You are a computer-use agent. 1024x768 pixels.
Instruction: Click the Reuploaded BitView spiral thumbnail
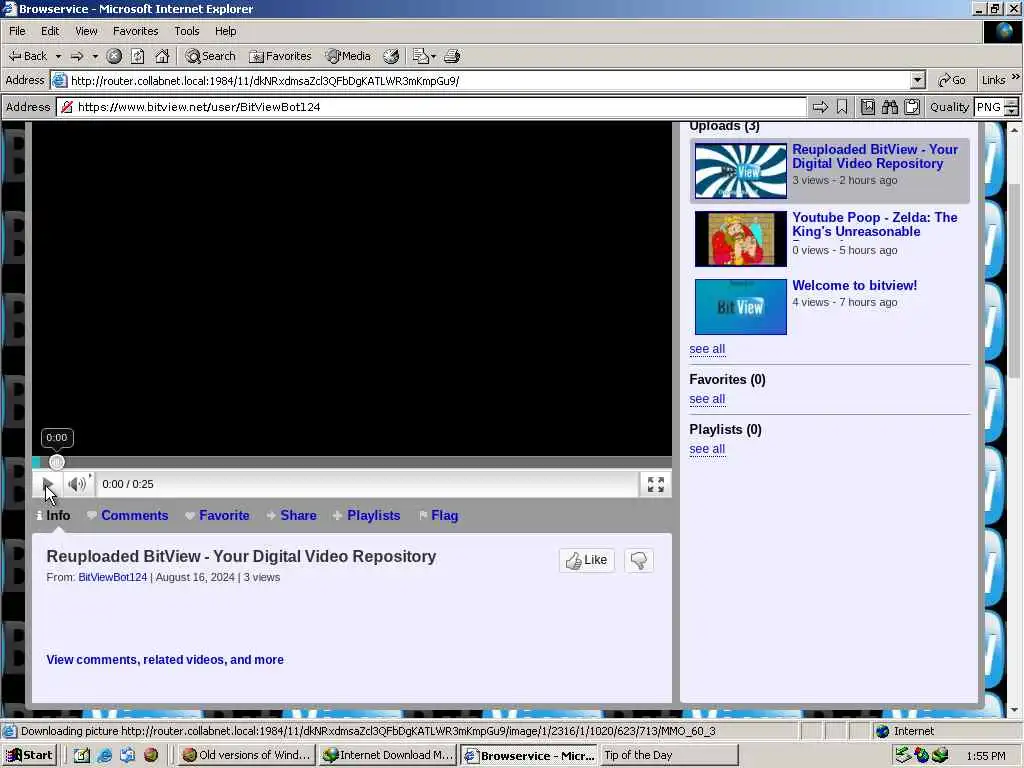[741, 170]
